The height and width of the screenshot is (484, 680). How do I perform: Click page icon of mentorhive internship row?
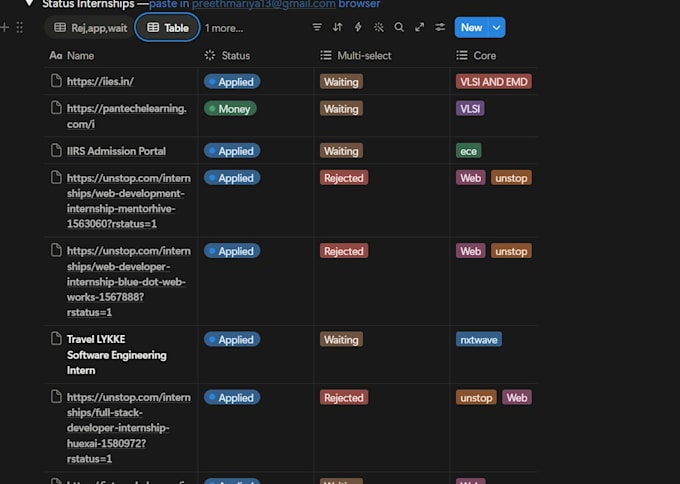(x=56, y=177)
